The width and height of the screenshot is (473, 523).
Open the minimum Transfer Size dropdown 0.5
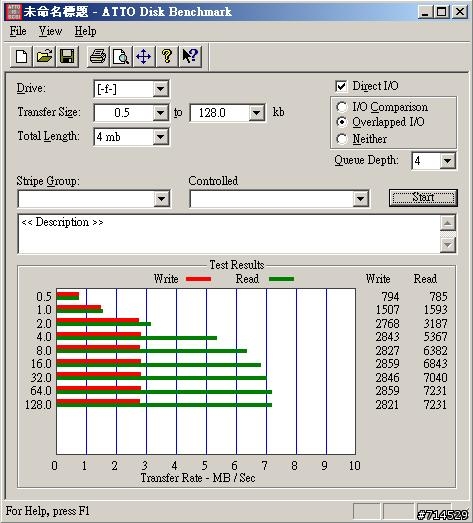coord(160,113)
